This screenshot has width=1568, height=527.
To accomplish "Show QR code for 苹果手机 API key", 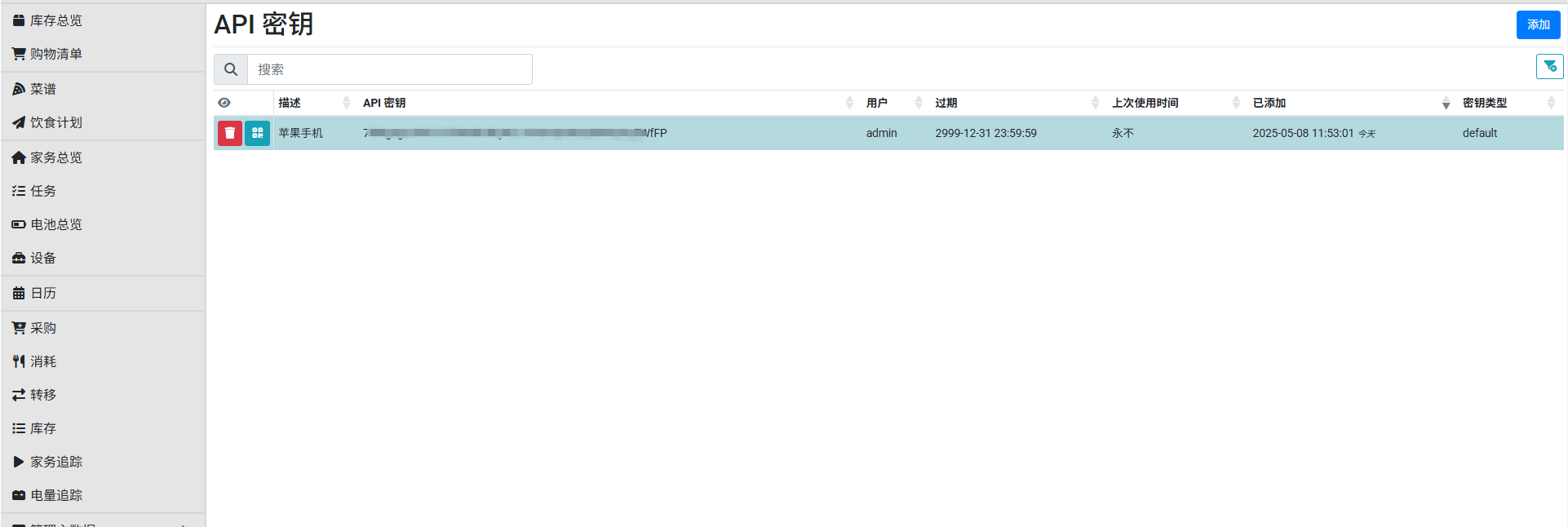I will (x=257, y=133).
